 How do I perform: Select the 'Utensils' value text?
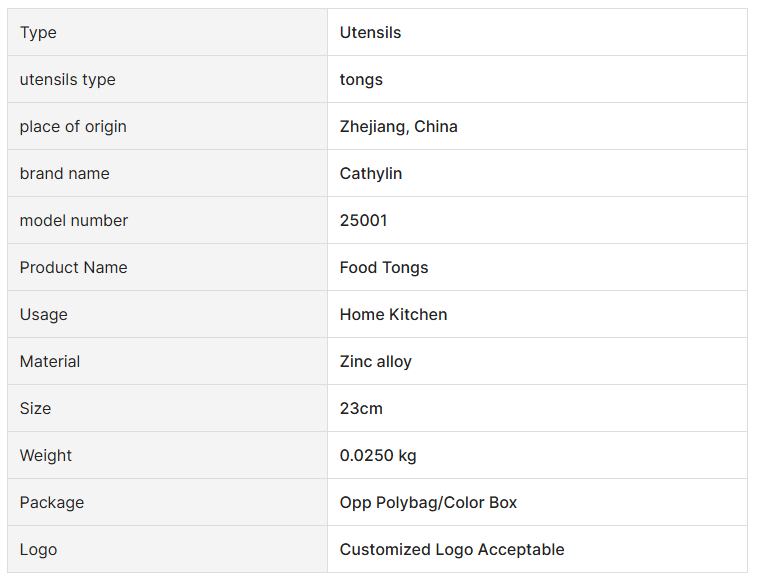pyautogui.click(x=370, y=33)
